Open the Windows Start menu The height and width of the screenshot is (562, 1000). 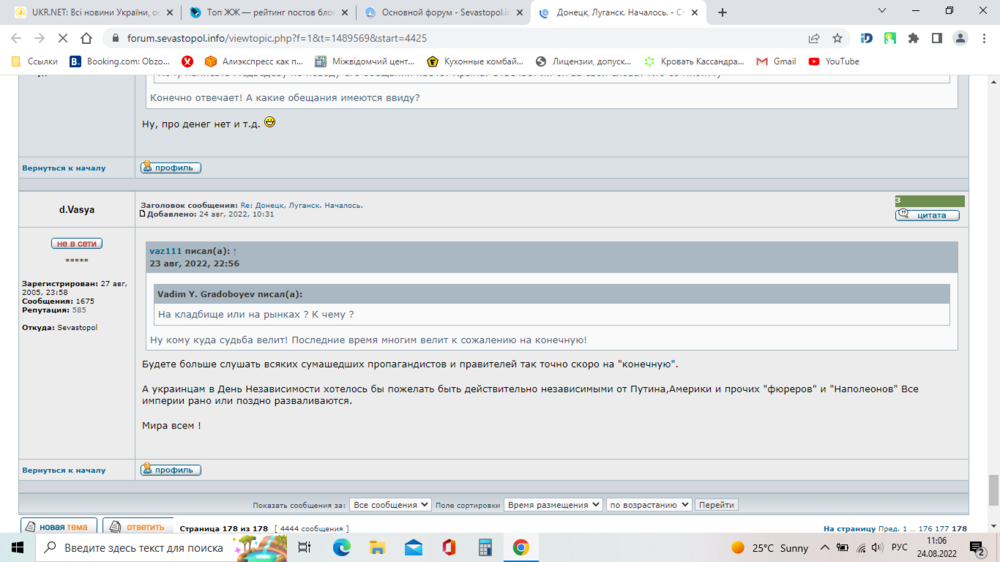point(17,547)
